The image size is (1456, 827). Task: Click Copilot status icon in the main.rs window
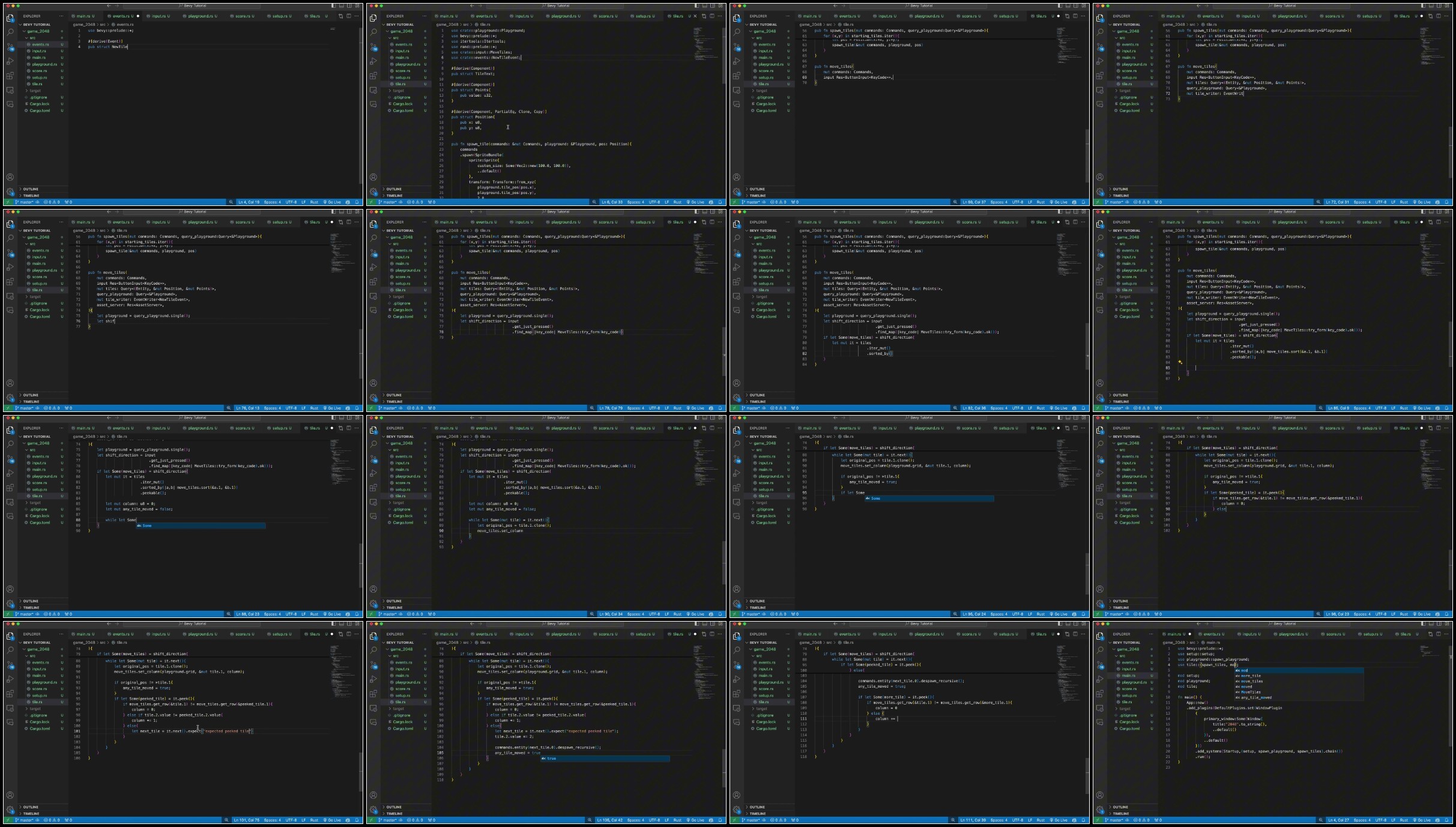point(1437,820)
